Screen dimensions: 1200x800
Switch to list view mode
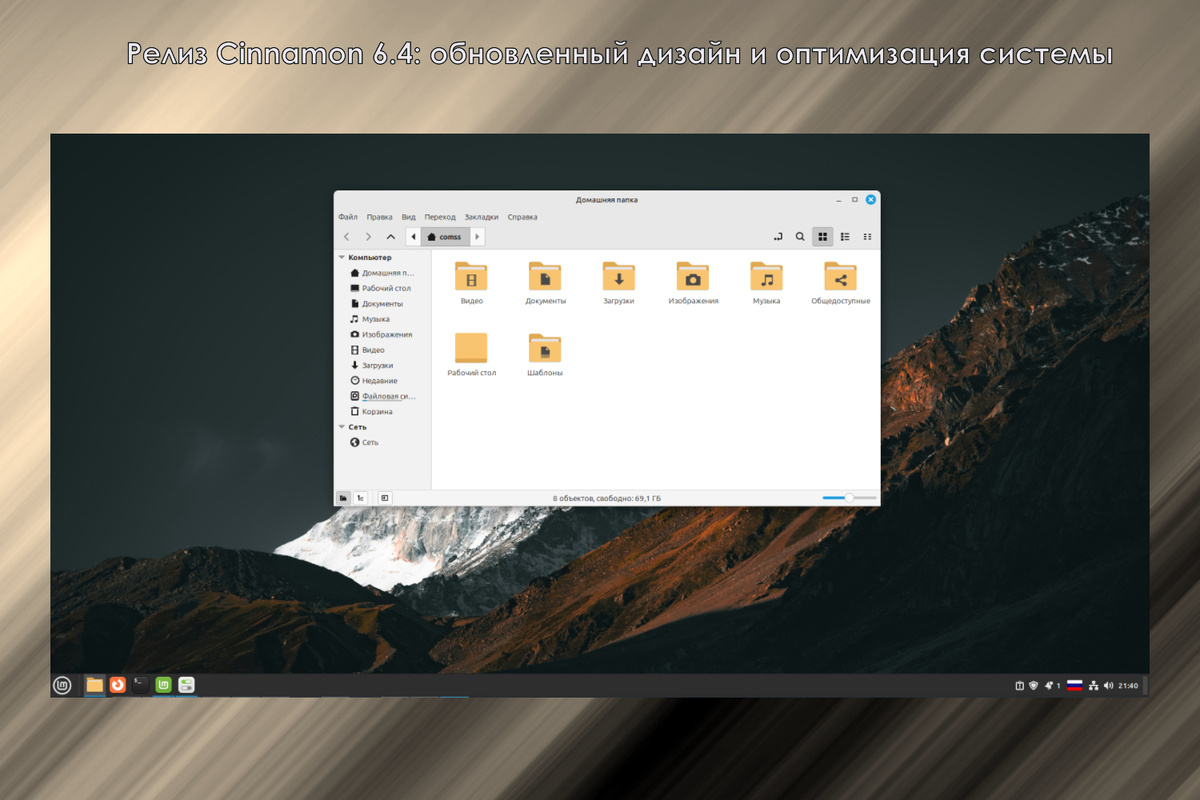tap(844, 236)
